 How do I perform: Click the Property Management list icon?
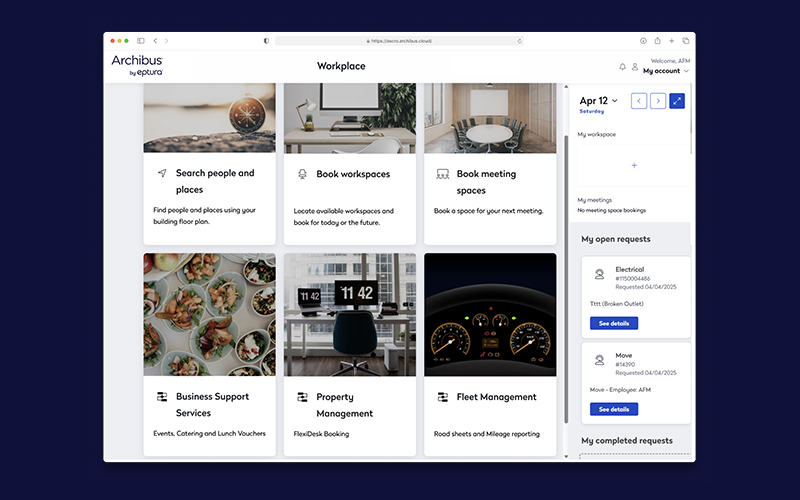pyautogui.click(x=303, y=397)
